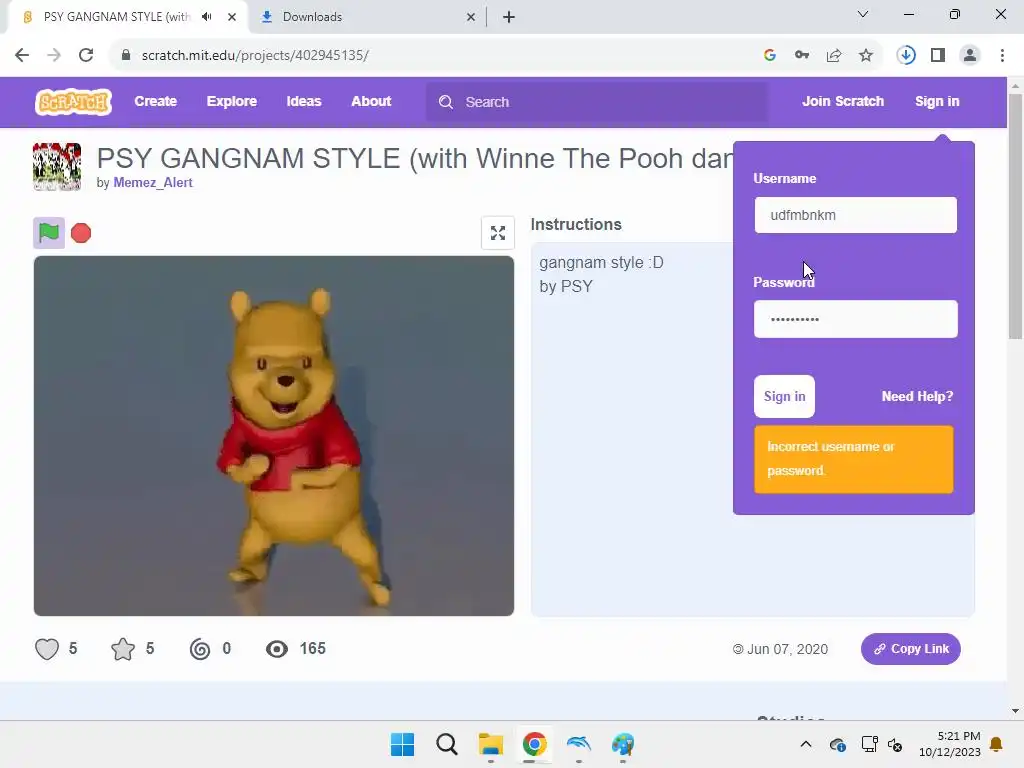Click the Username input field
This screenshot has width=1024, height=768.
click(x=856, y=215)
